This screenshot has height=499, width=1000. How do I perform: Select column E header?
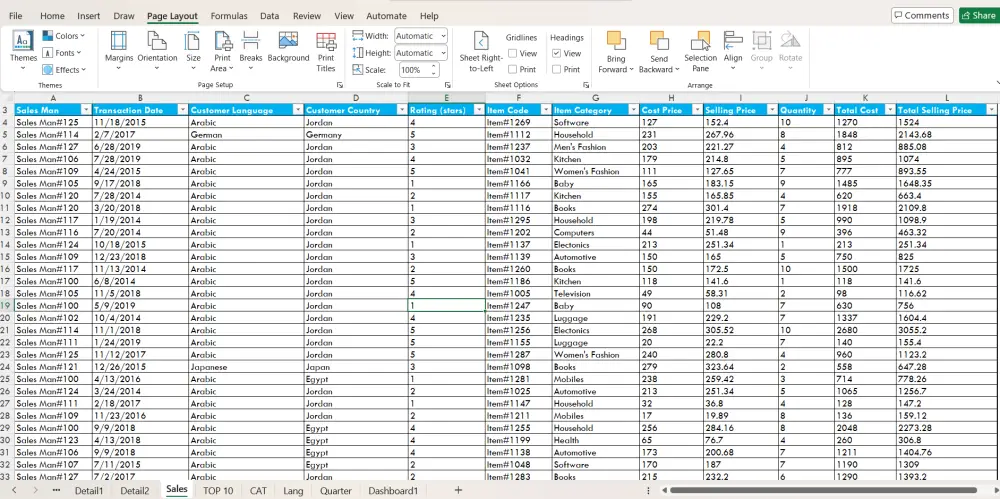click(446, 98)
